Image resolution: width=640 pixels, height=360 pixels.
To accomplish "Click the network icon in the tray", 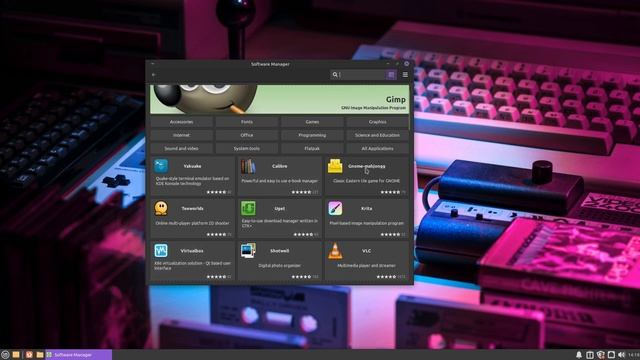I will (x=611, y=355).
